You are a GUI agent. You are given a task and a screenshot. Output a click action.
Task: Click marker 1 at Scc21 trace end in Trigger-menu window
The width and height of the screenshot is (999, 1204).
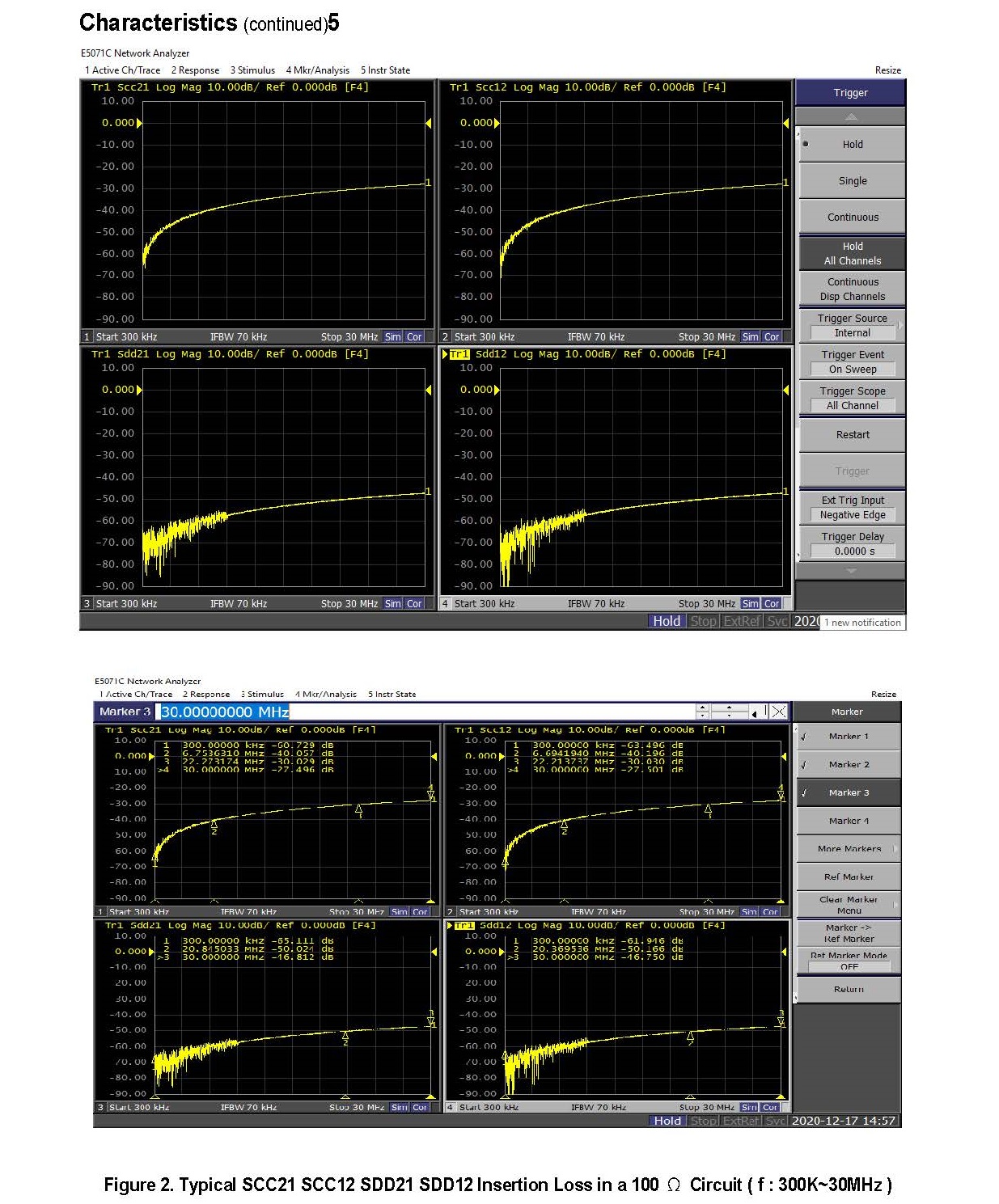coord(428,183)
